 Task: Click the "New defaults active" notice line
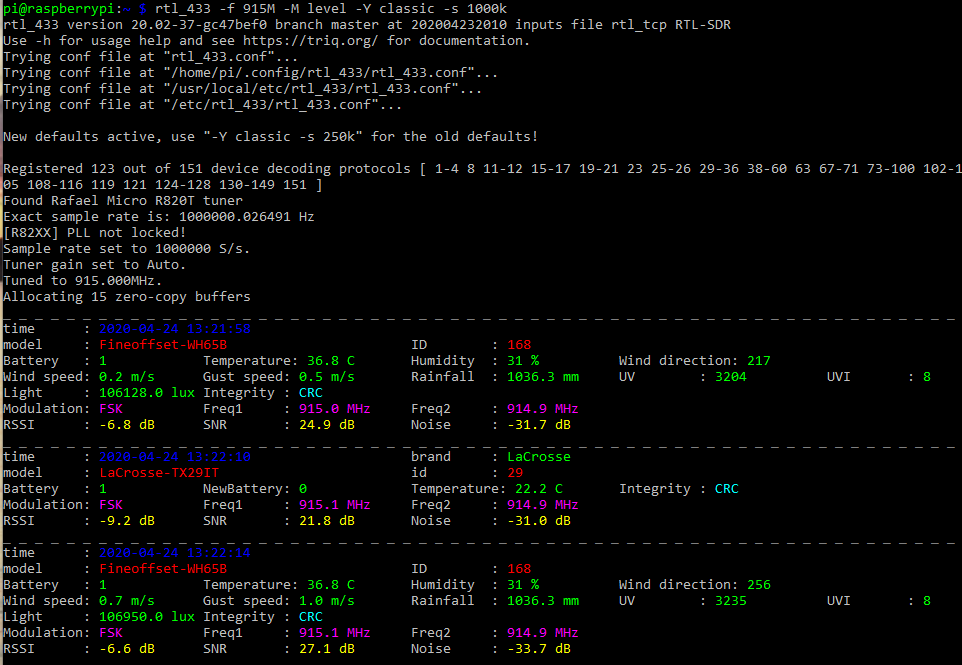[x=271, y=136]
